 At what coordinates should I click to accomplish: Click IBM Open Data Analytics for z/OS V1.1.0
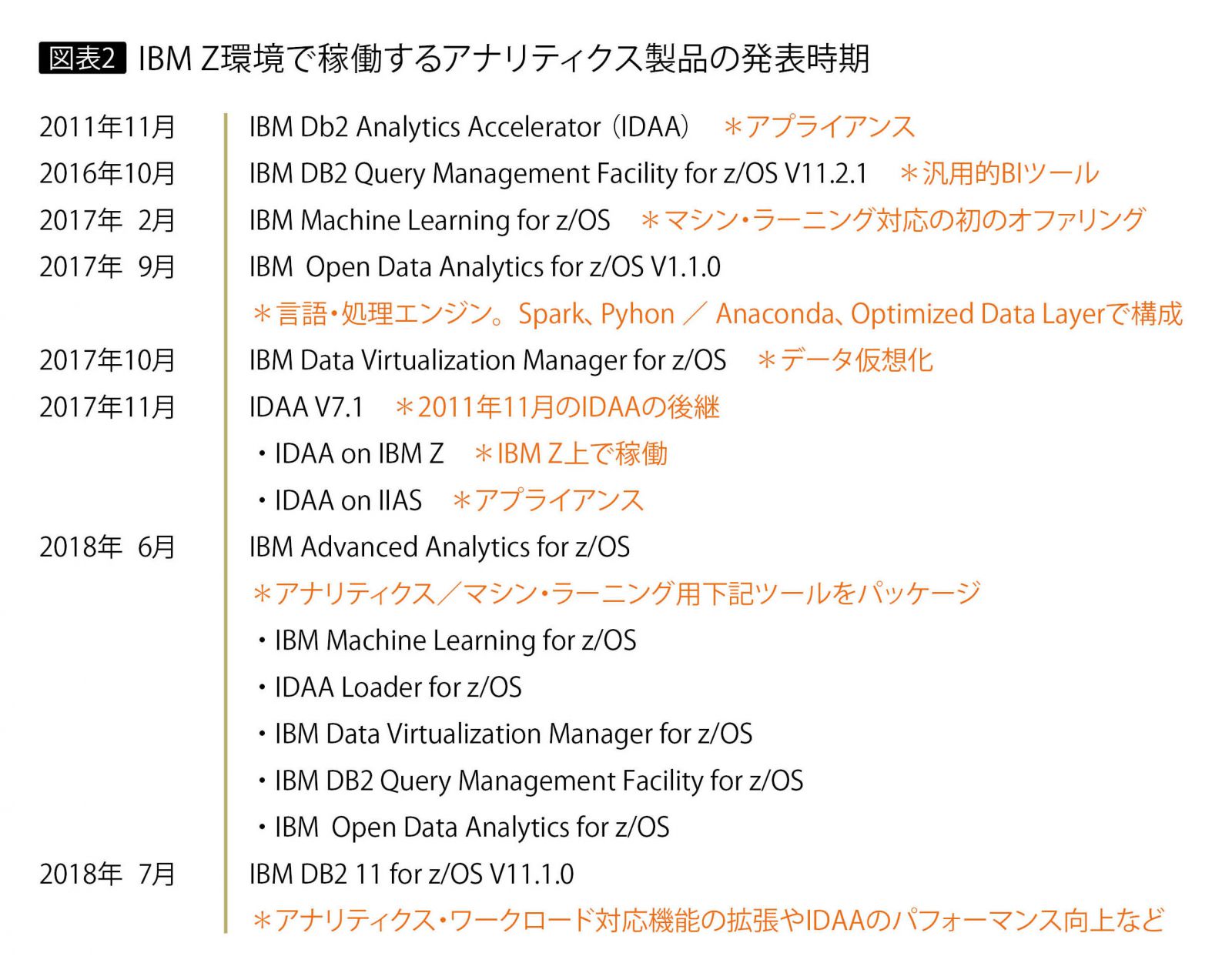[x=485, y=267]
